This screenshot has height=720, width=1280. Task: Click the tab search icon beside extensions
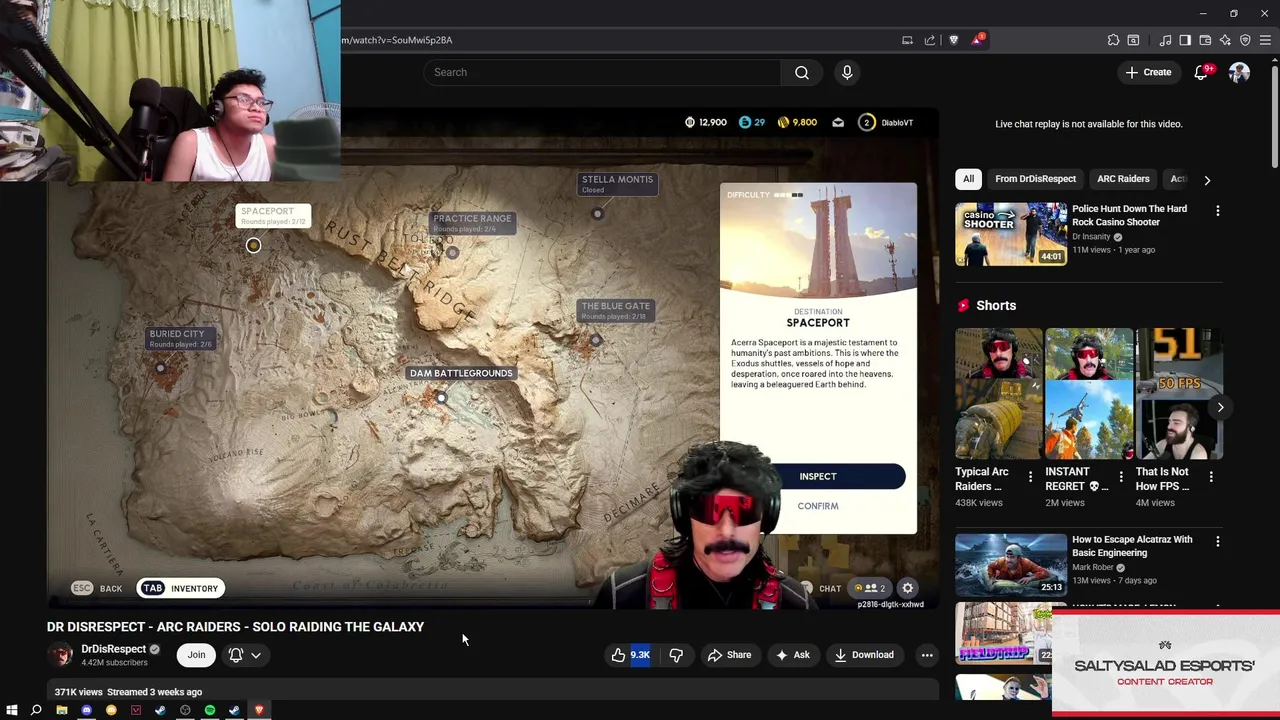point(1133,40)
